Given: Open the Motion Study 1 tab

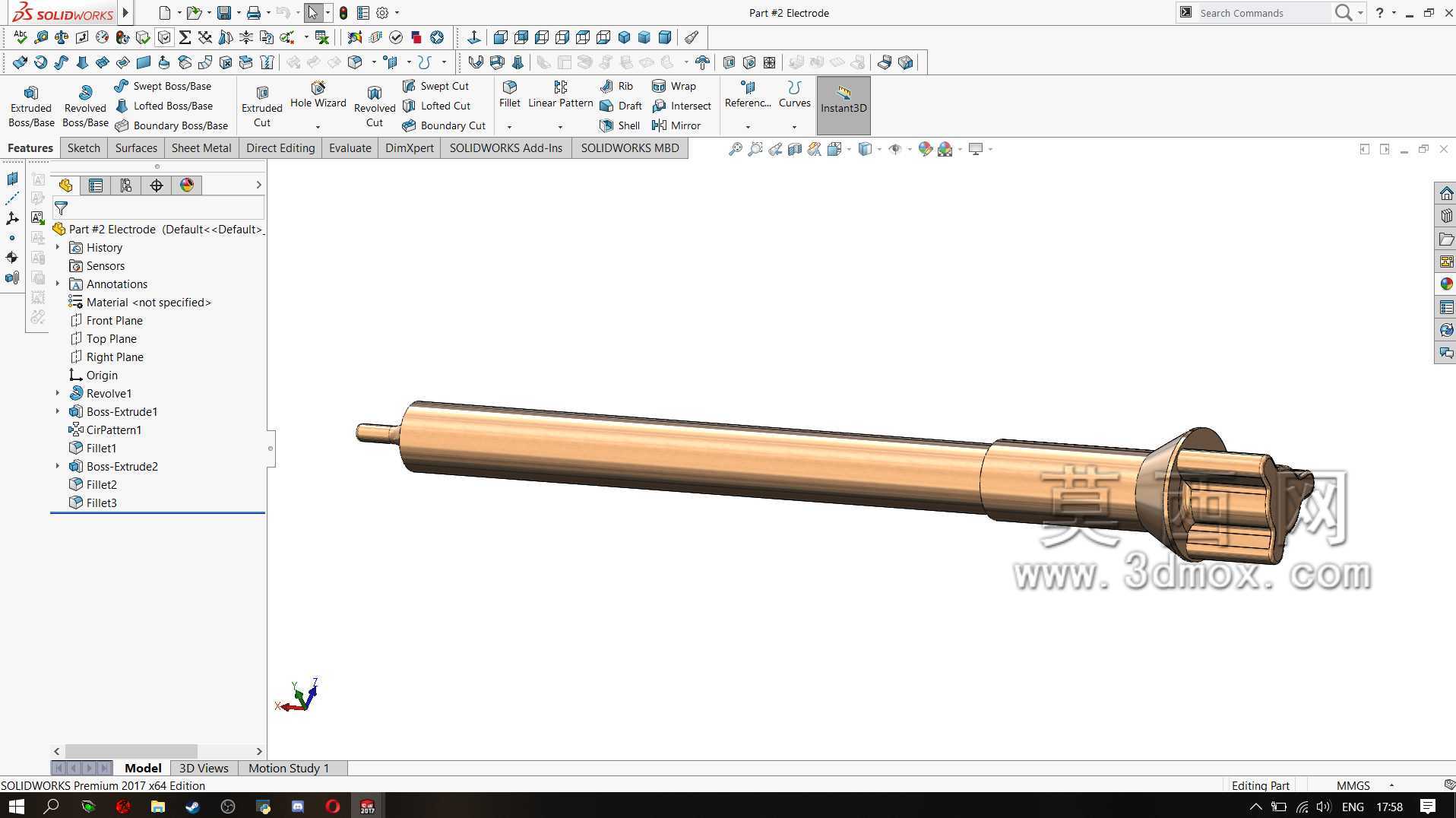Looking at the screenshot, I should click(x=289, y=768).
